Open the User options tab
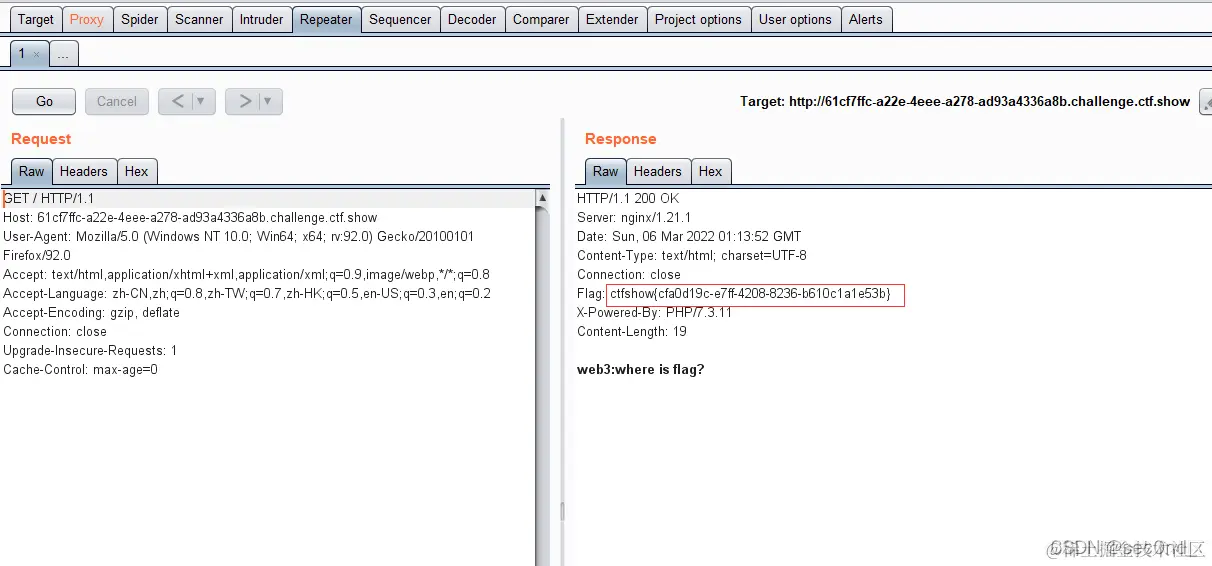The height and width of the screenshot is (566, 1212). coord(795,19)
